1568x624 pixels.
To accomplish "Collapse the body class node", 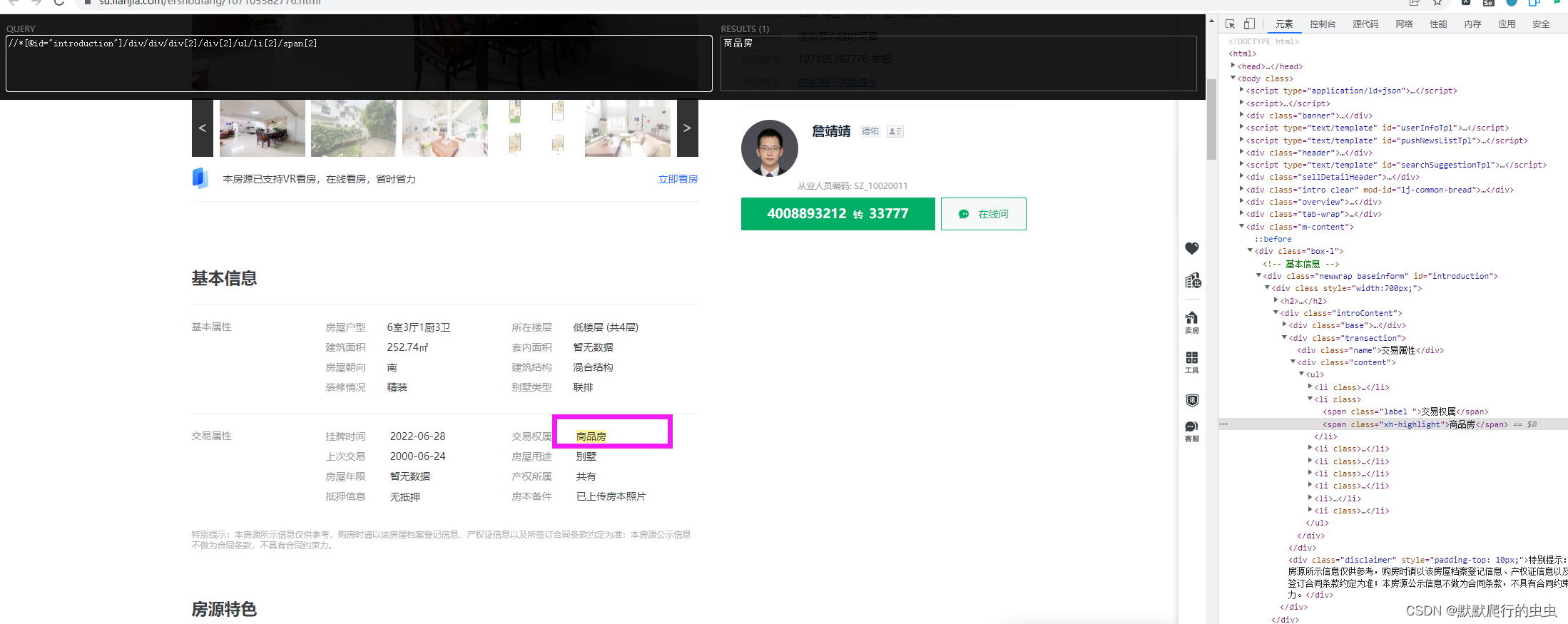I will click(x=1233, y=78).
